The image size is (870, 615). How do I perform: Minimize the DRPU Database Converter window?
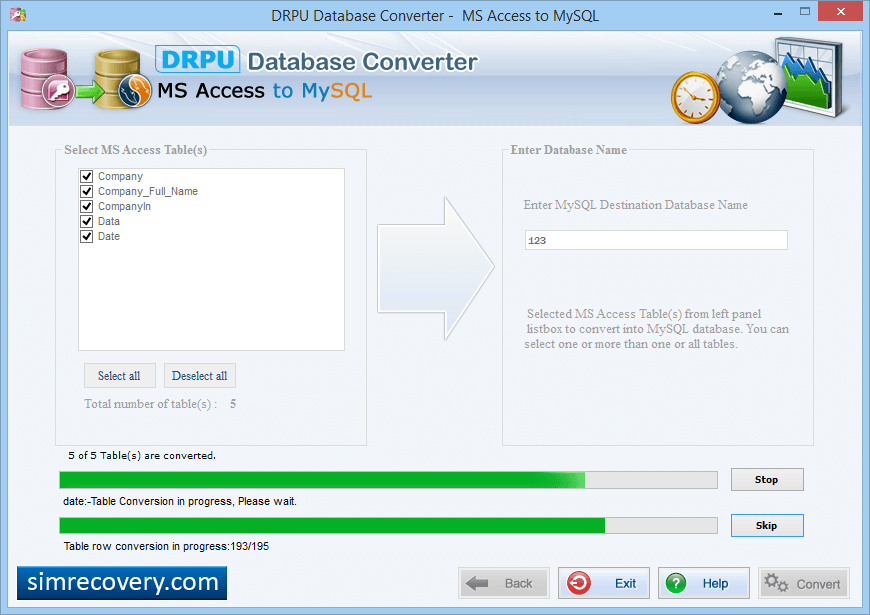pos(778,12)
